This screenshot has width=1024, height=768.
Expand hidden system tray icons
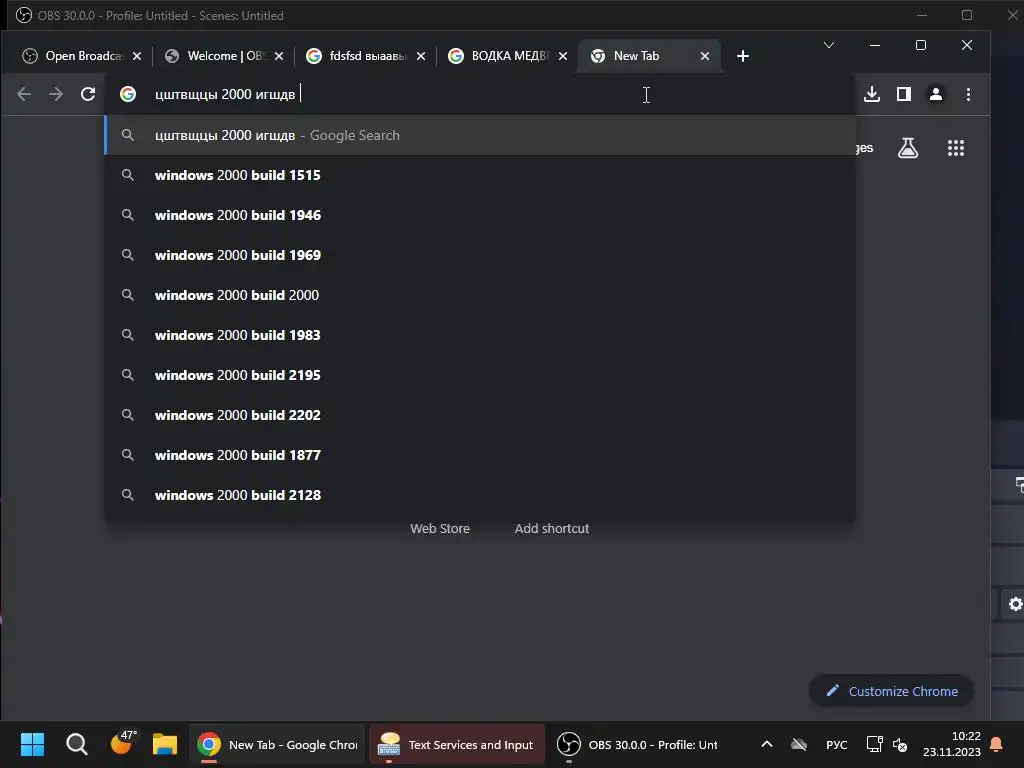[x=767, y=744]
